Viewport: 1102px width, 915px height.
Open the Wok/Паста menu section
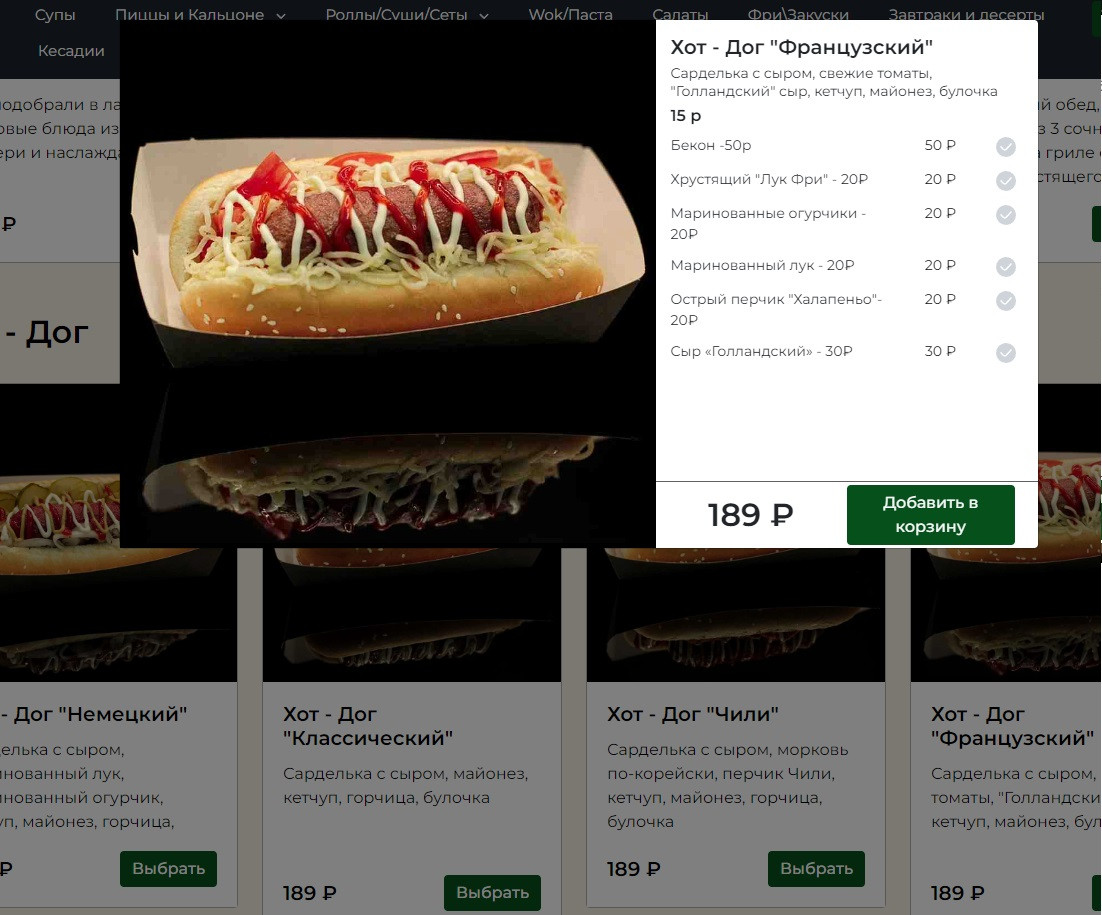click(570, 14)
